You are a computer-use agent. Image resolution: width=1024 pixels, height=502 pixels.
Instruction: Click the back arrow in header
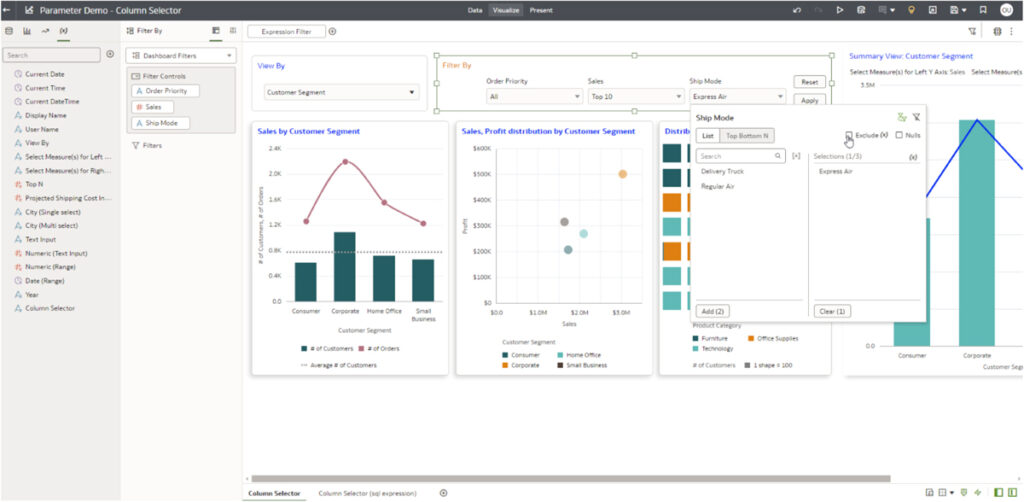(9, 10)
